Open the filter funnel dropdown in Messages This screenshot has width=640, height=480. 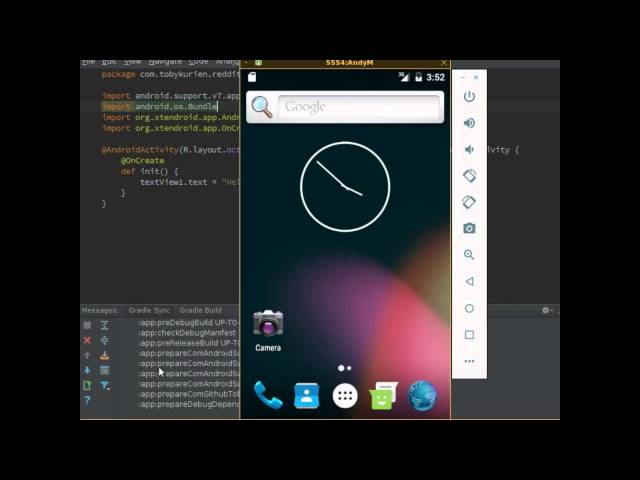[105, 385]
